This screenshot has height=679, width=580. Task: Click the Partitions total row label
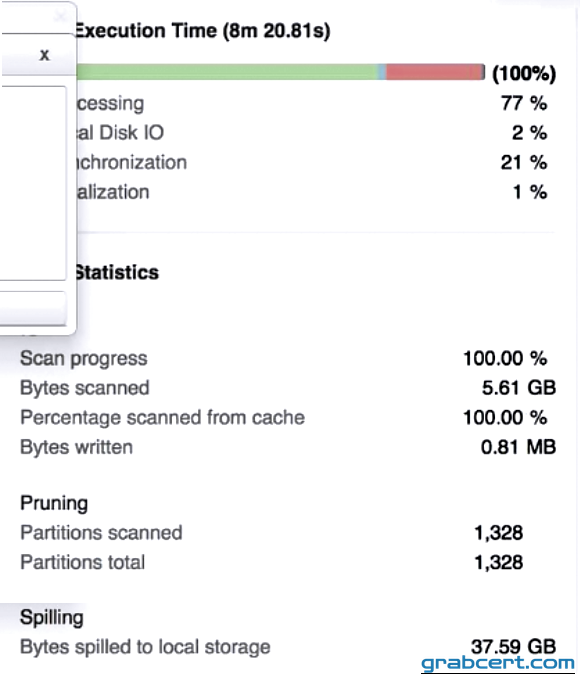(83, 563)
